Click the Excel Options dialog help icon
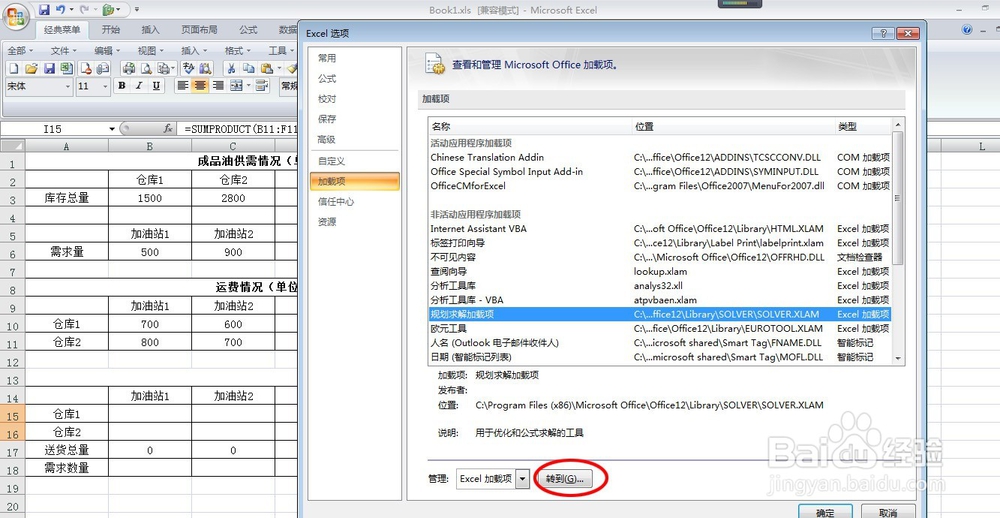The width and height of the screenshot is (1000, 518). coord(883,33)
